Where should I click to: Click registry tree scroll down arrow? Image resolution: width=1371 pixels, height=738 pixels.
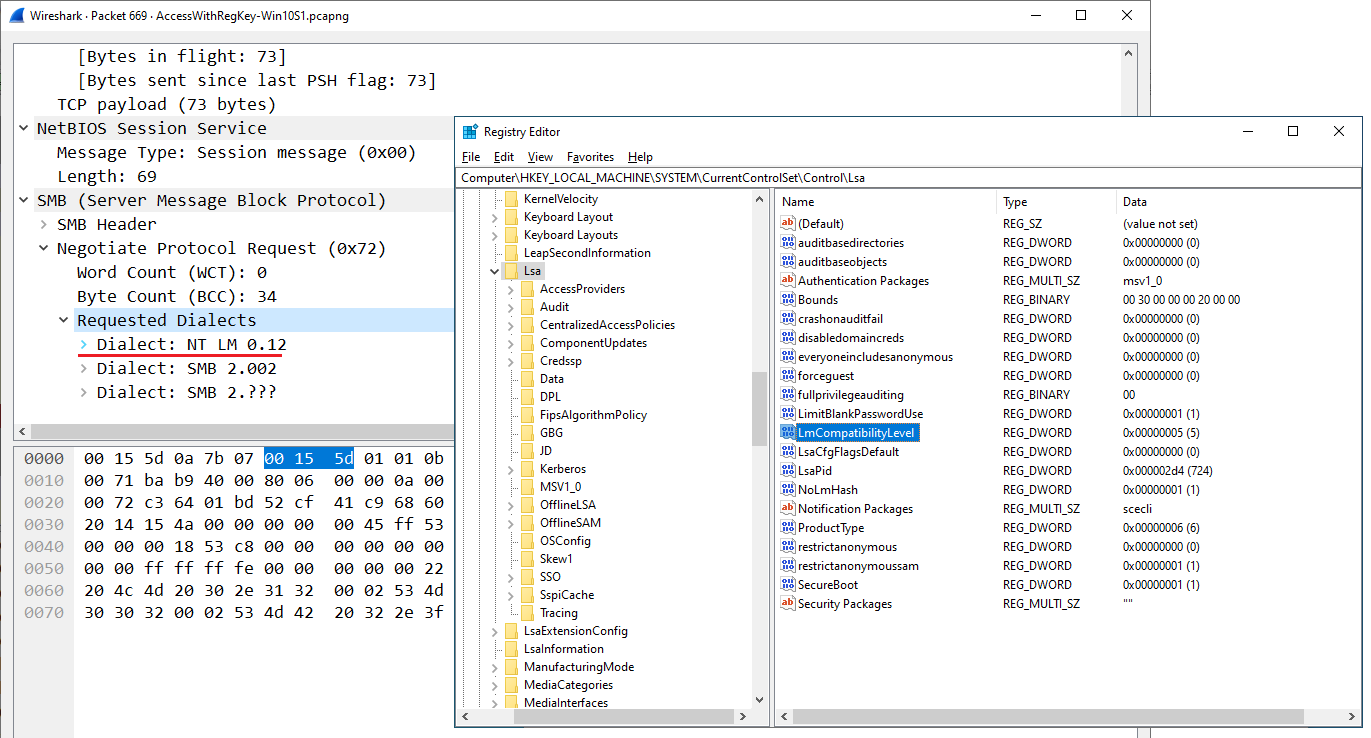[x=760, y=700]
